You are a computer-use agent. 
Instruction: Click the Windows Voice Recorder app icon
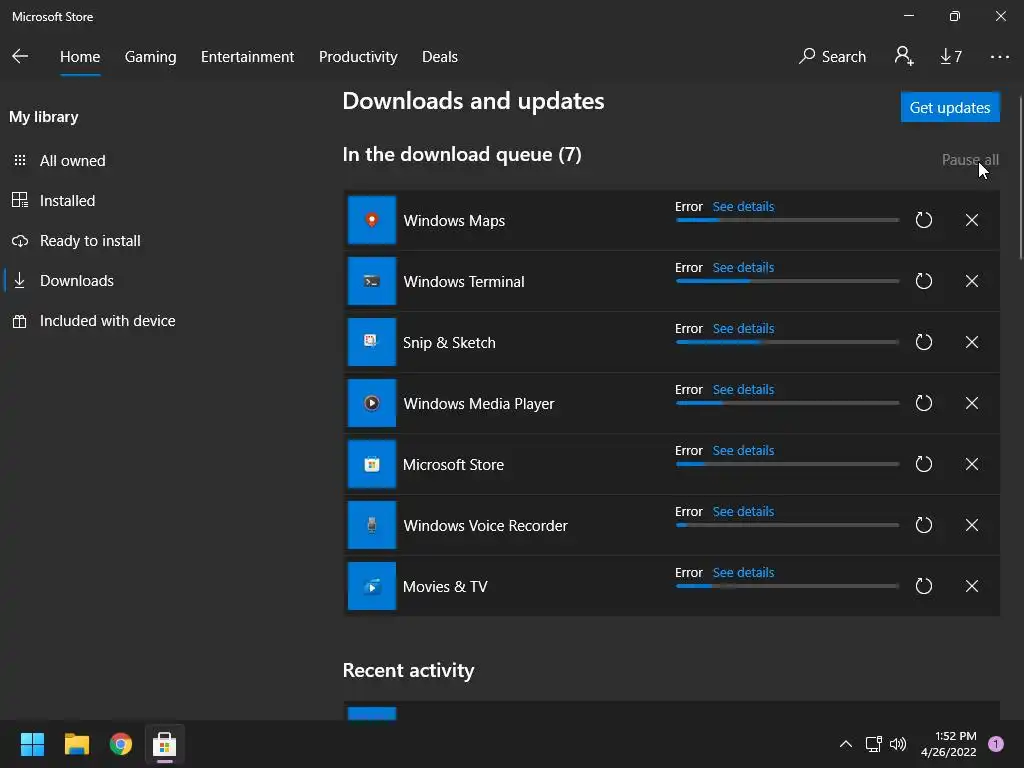click(x=372, y=525)
